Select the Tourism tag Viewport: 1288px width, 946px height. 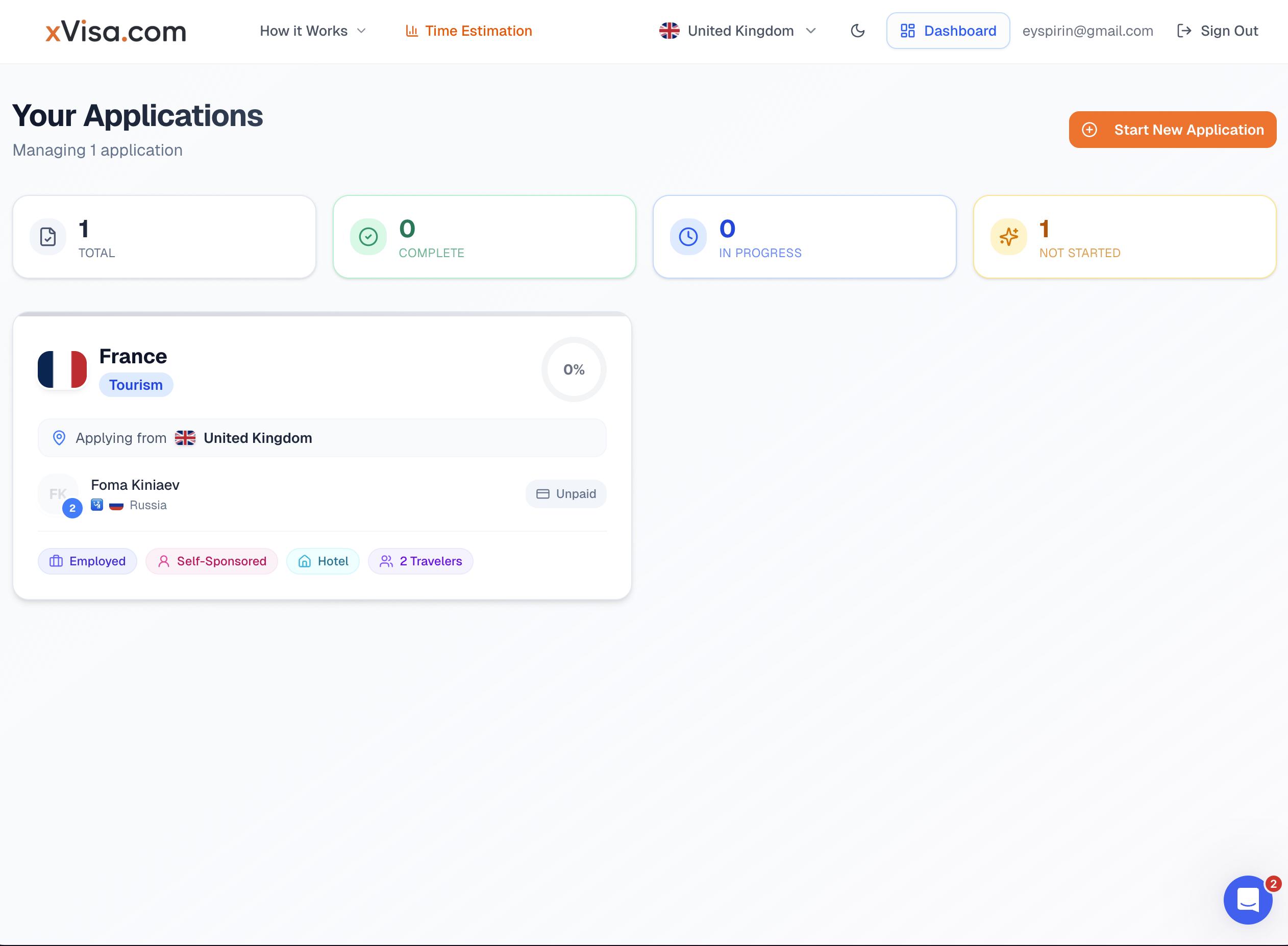point(136,385)
